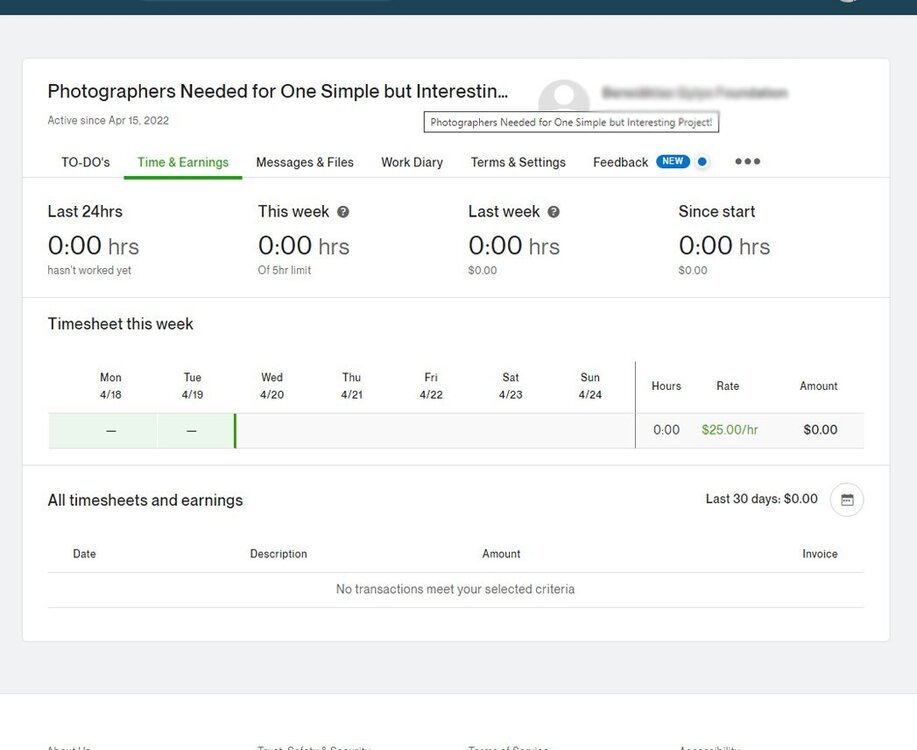The height and width of the screenshot is (750, 917).
Task: Click 'Last 30 days: $0.00' text
Action: tap(761, 499)
